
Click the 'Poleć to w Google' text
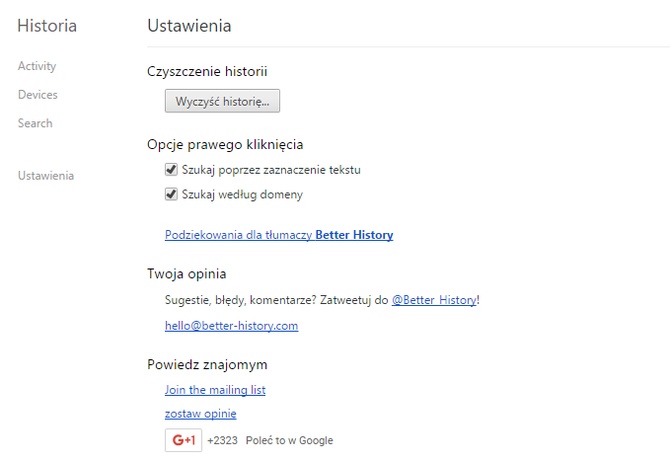[289, 440]
